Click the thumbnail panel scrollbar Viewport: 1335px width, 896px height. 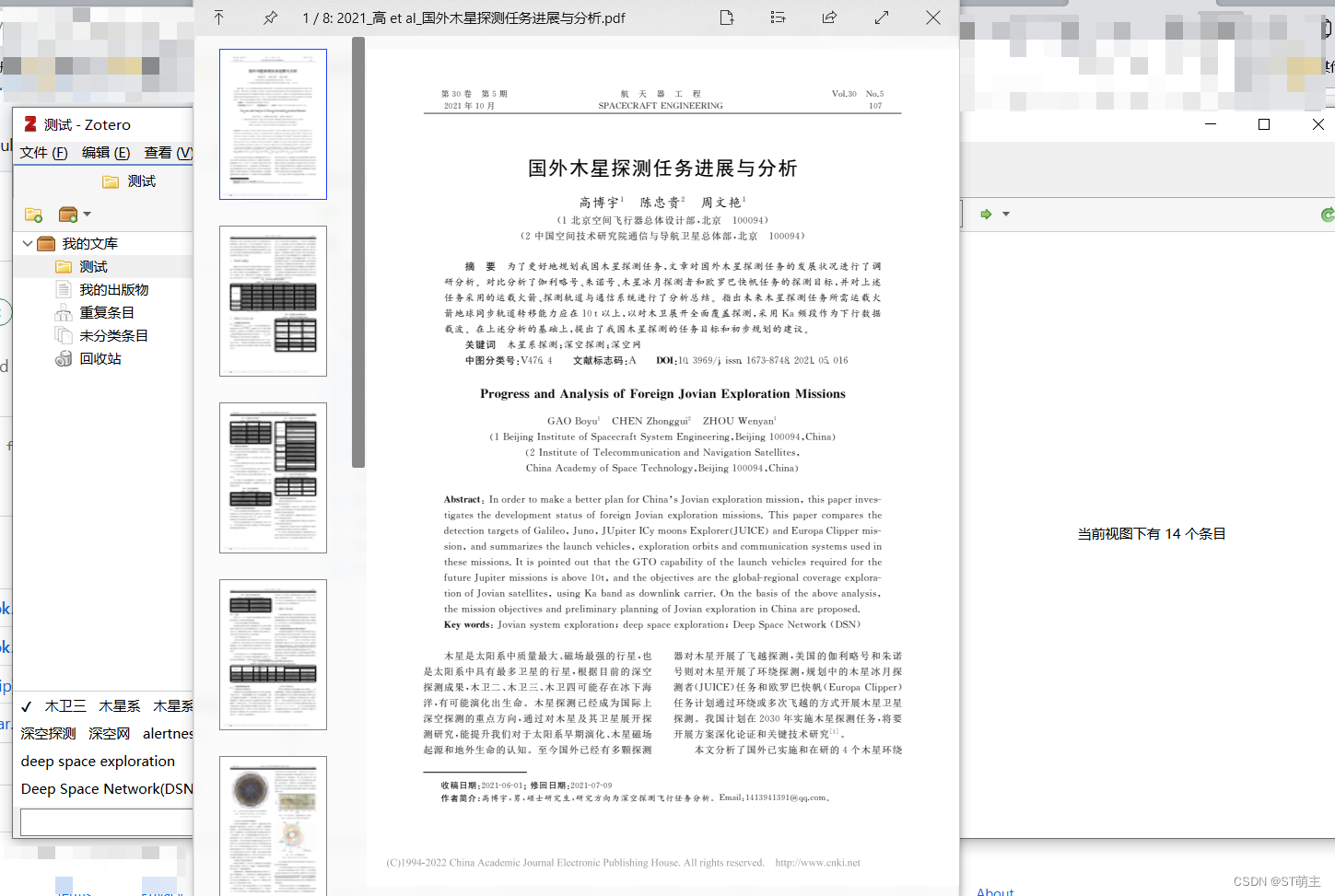[358, 252]
